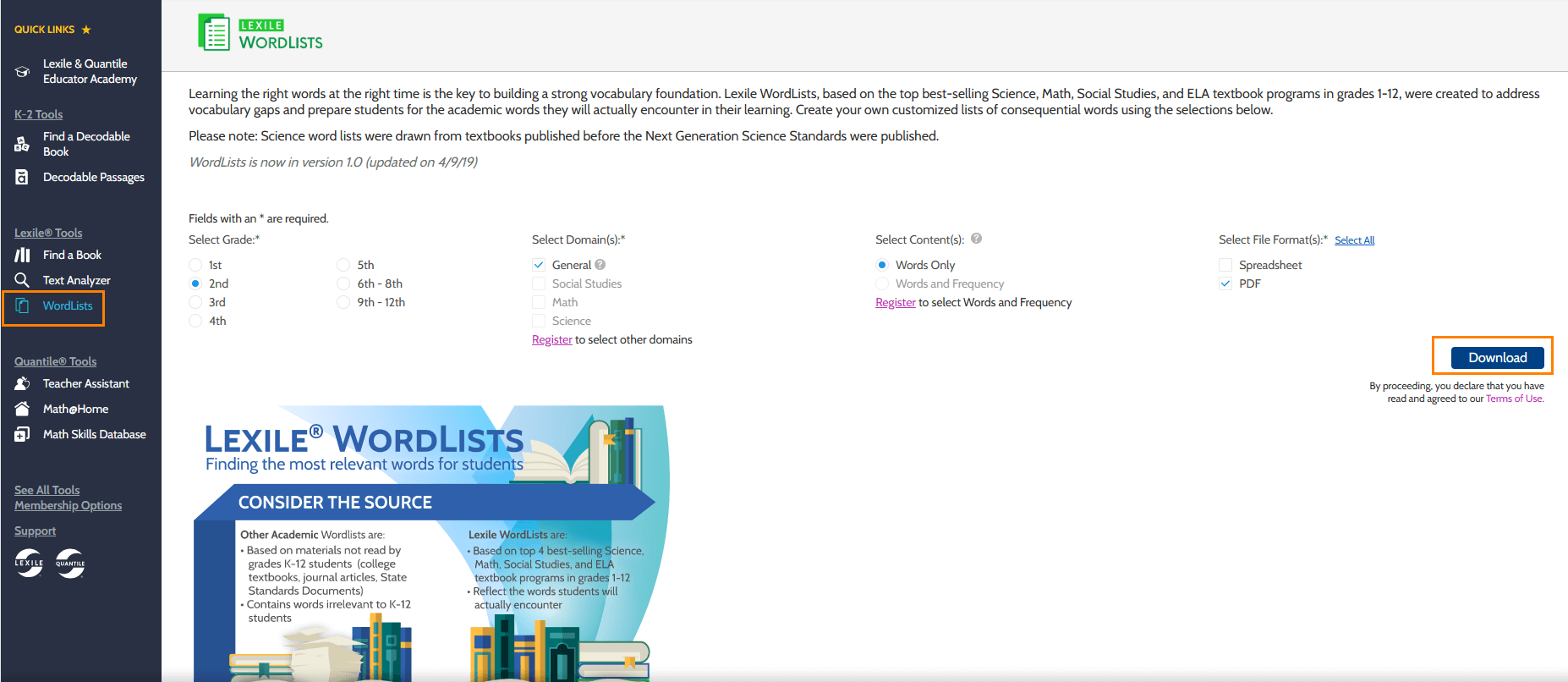Open the Terms of Use link
Image resolution: width=1568 pixels, height=682 pixels.
pyautogui.click(x=1514, y=399)
